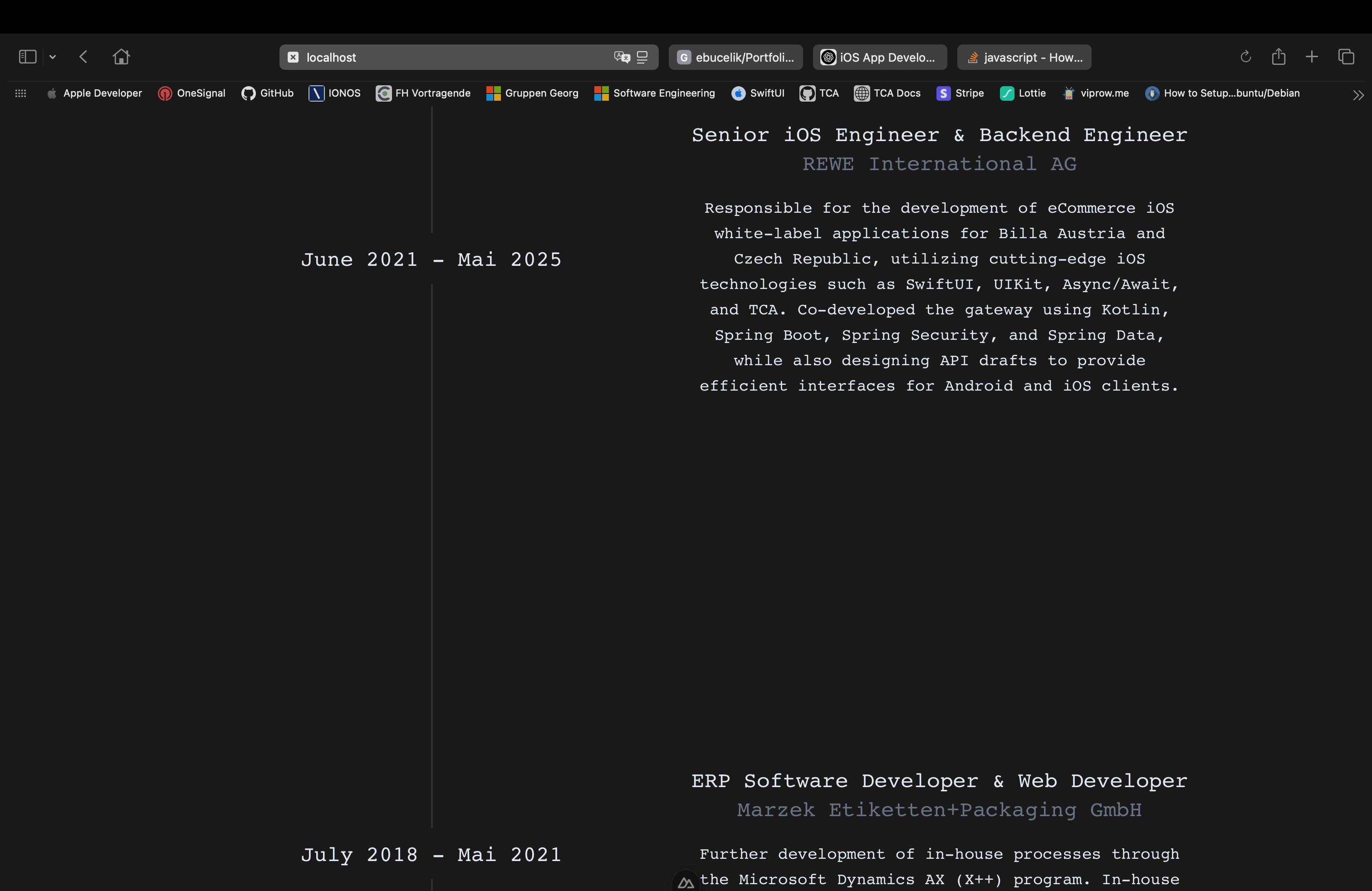Go back to the previous page
This screenshot has width=1372, height=891.
point(83,56)
